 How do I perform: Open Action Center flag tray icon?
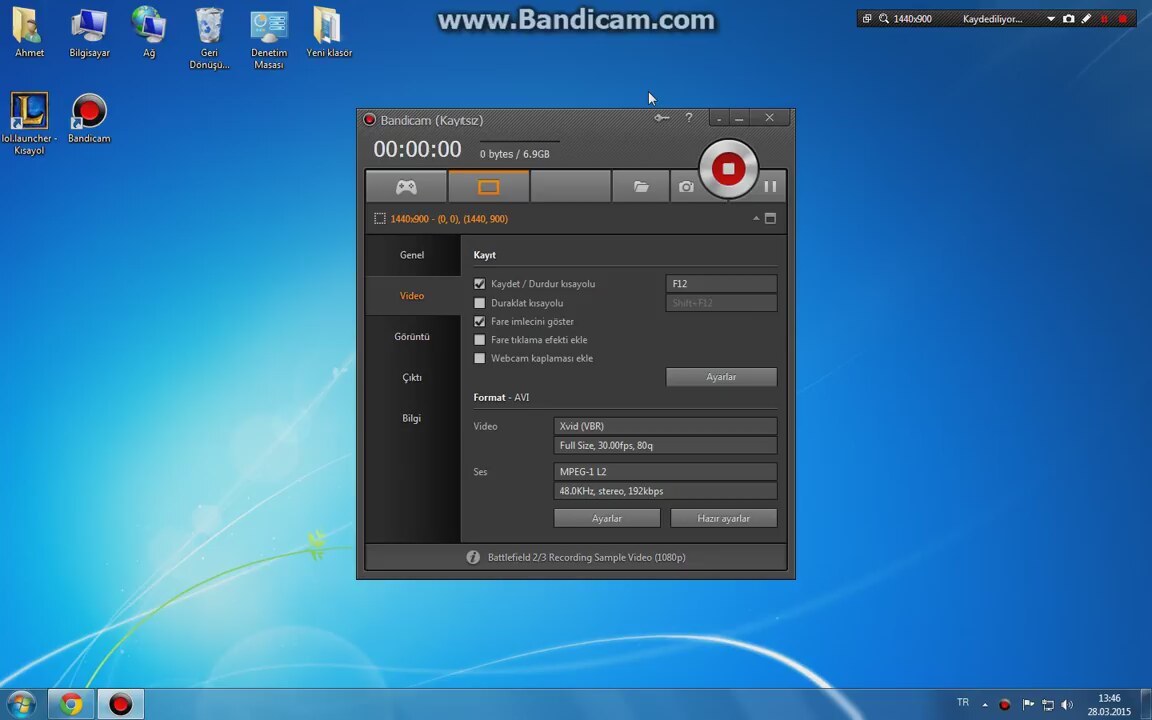click(1028, 705)
